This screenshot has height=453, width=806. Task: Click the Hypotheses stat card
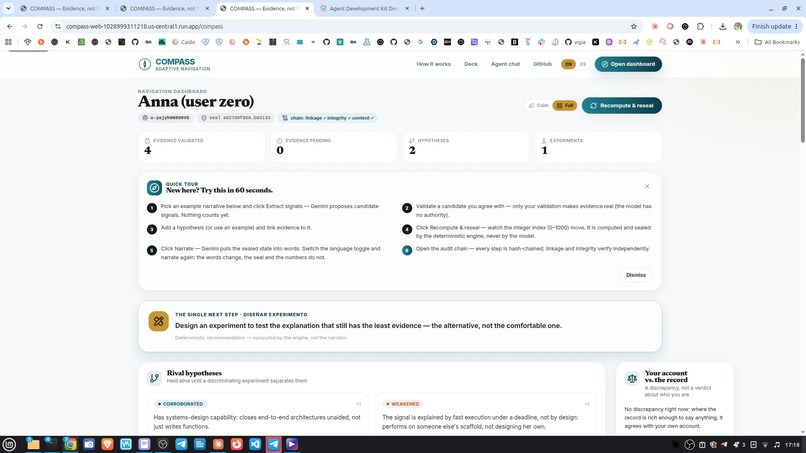pyautogui.click(x=466, y=147)
